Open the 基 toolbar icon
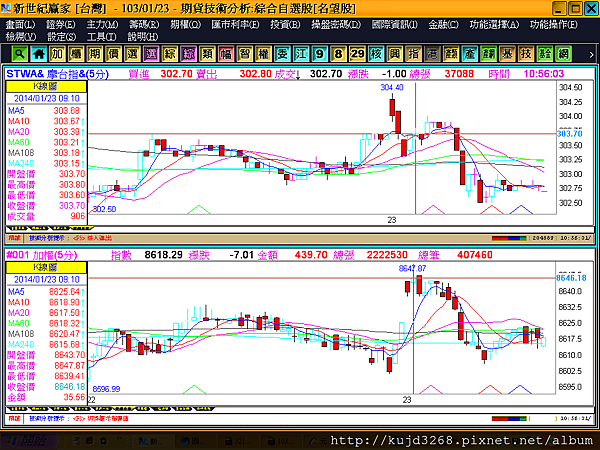This screenshot has height=450, width=600. coord(507,54)
